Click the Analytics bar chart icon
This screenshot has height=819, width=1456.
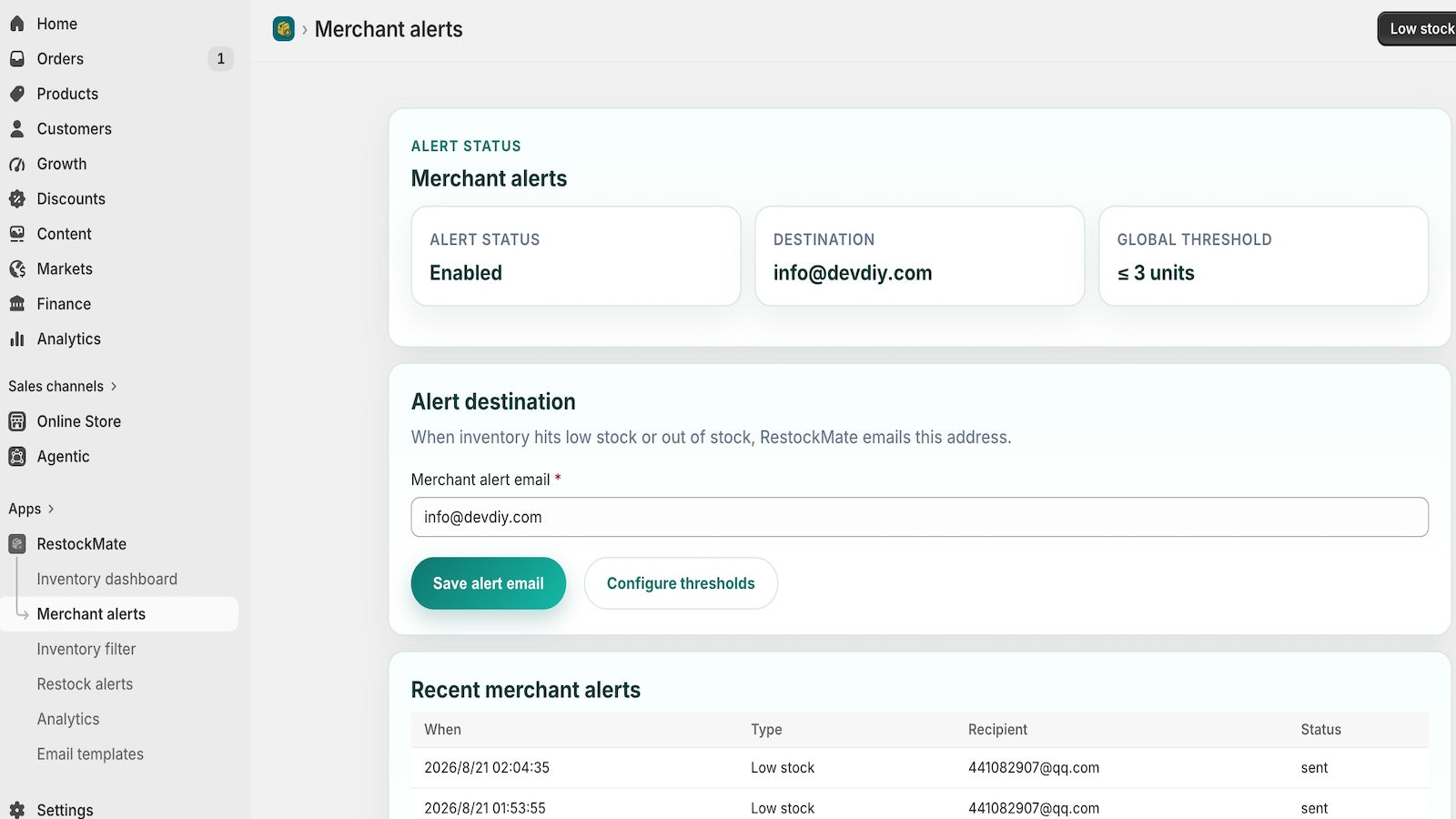[x=17, y=339]
